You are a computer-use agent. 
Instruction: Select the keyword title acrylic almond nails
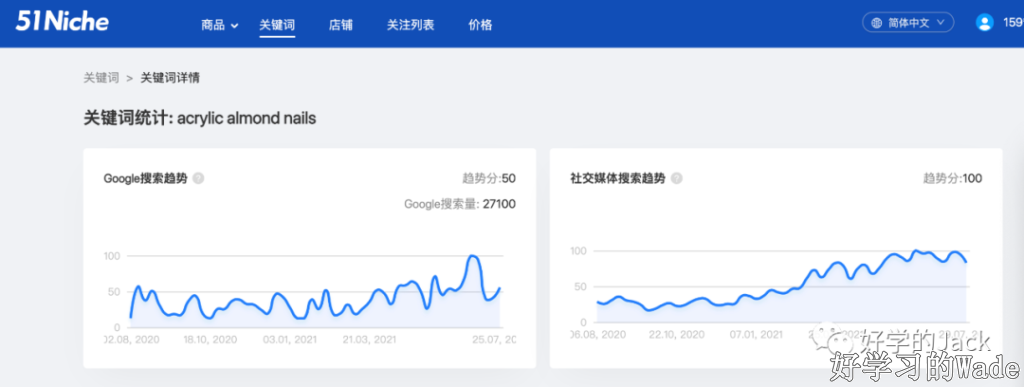(246, 119)
